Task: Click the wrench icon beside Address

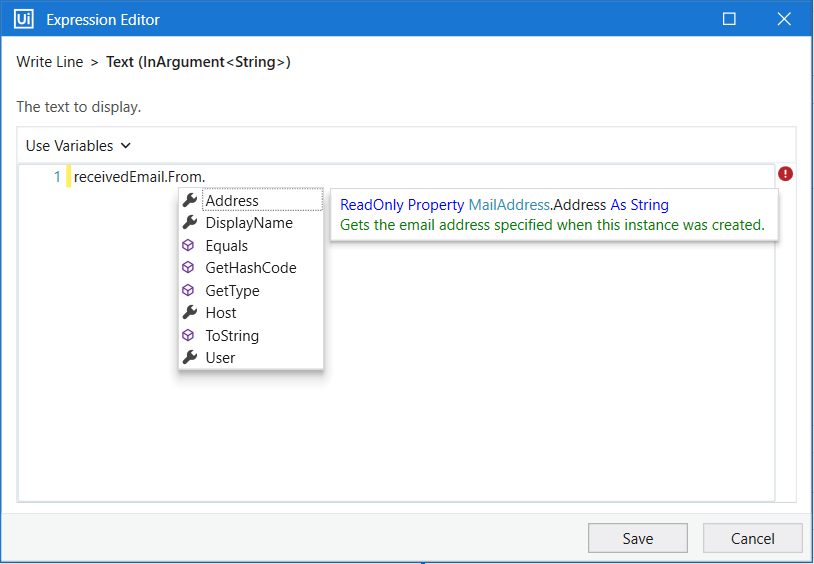Action: [190, 200]
